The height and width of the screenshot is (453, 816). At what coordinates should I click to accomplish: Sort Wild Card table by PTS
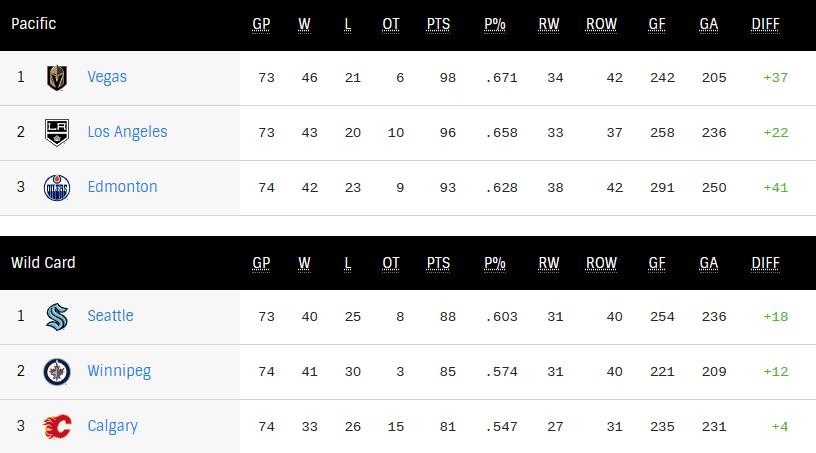point(438,263)
